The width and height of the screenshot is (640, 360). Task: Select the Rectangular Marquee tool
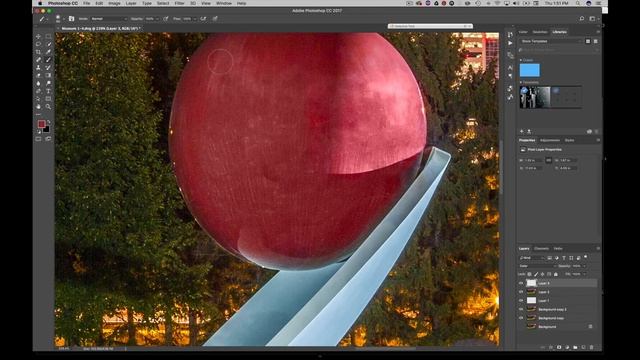tap(48, 36)
